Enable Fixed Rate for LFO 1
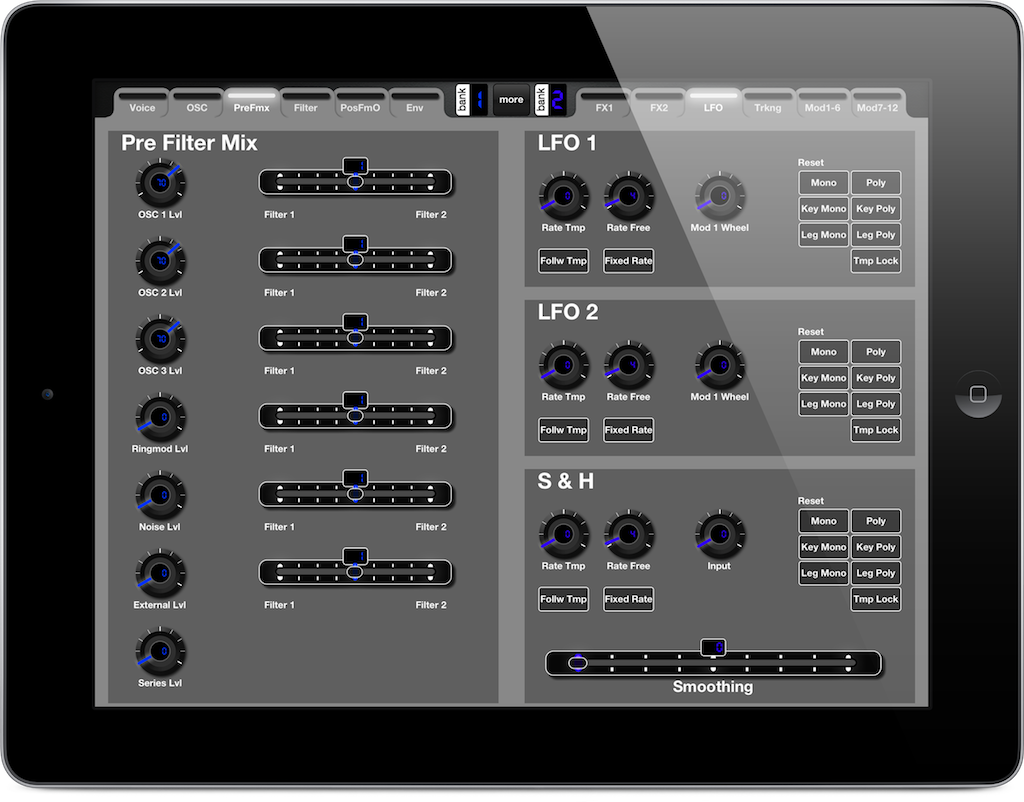The image size is (1024, 802). pos(627,260)
